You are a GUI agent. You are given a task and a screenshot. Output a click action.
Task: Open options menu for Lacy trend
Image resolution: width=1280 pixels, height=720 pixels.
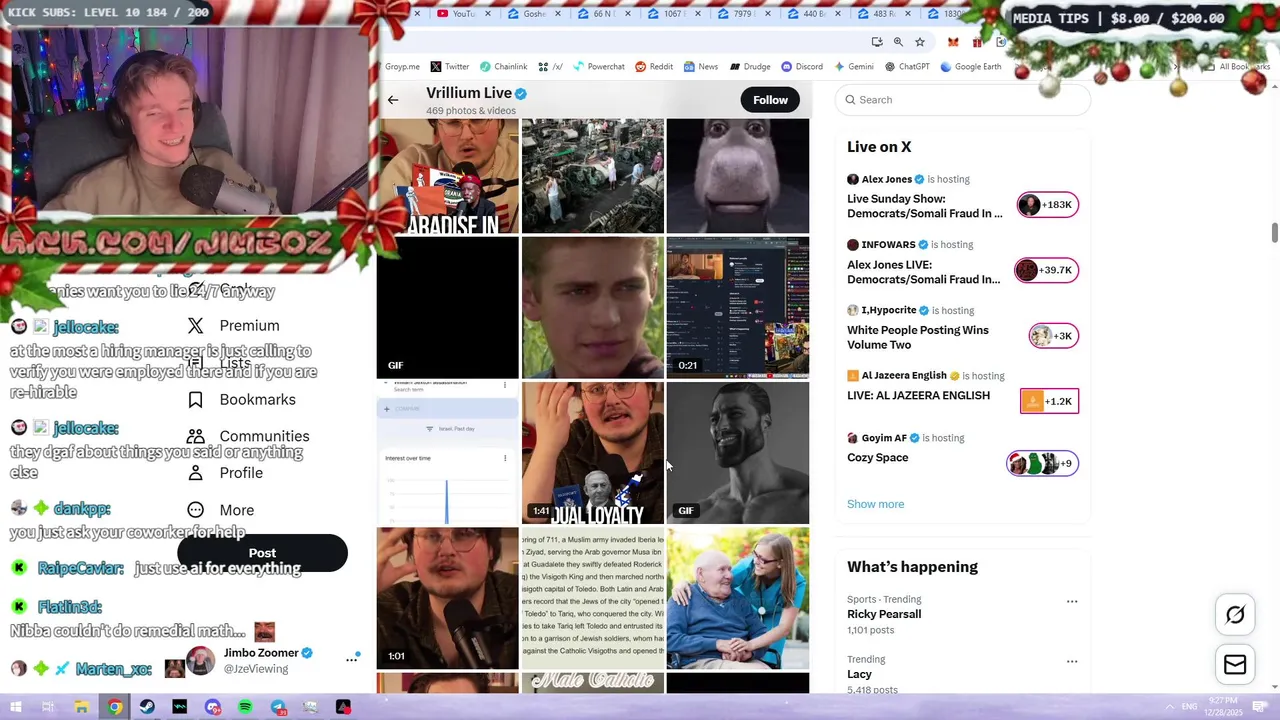1072,662
